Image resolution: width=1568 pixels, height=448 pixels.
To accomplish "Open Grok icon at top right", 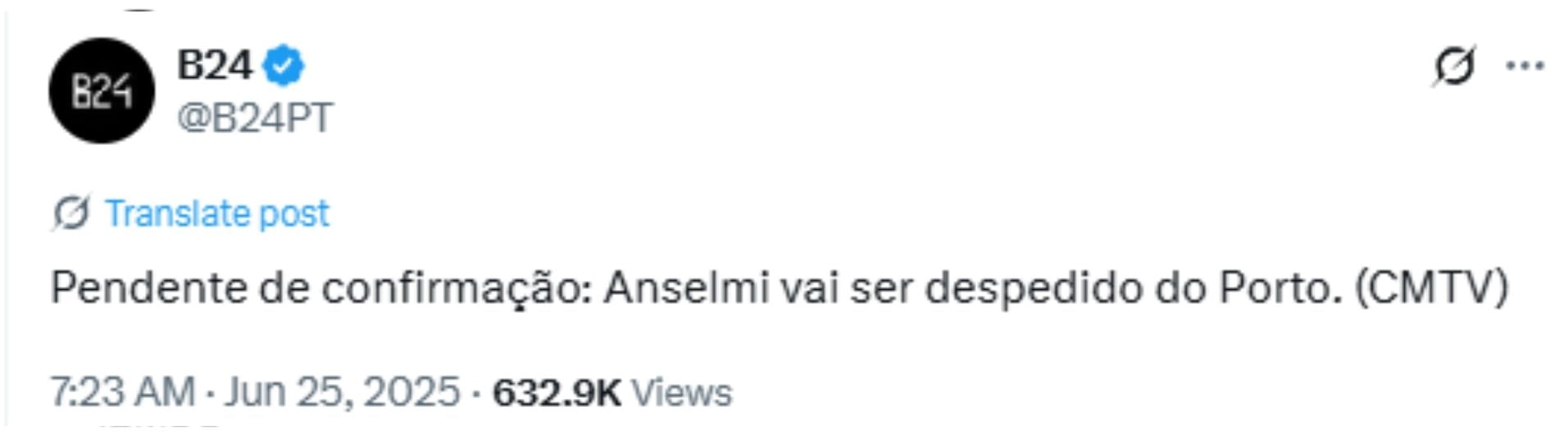I will [1454, 66].
